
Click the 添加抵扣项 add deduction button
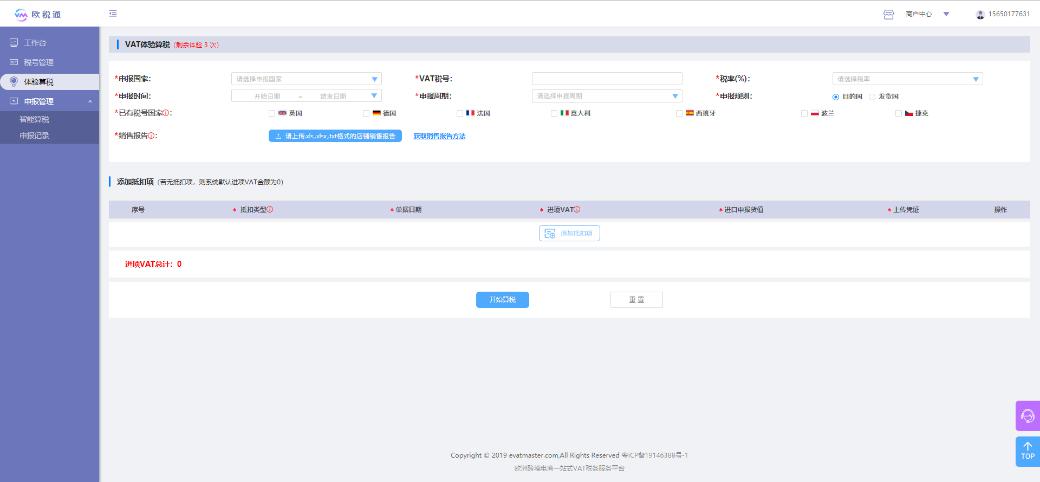tap(569, 233)
